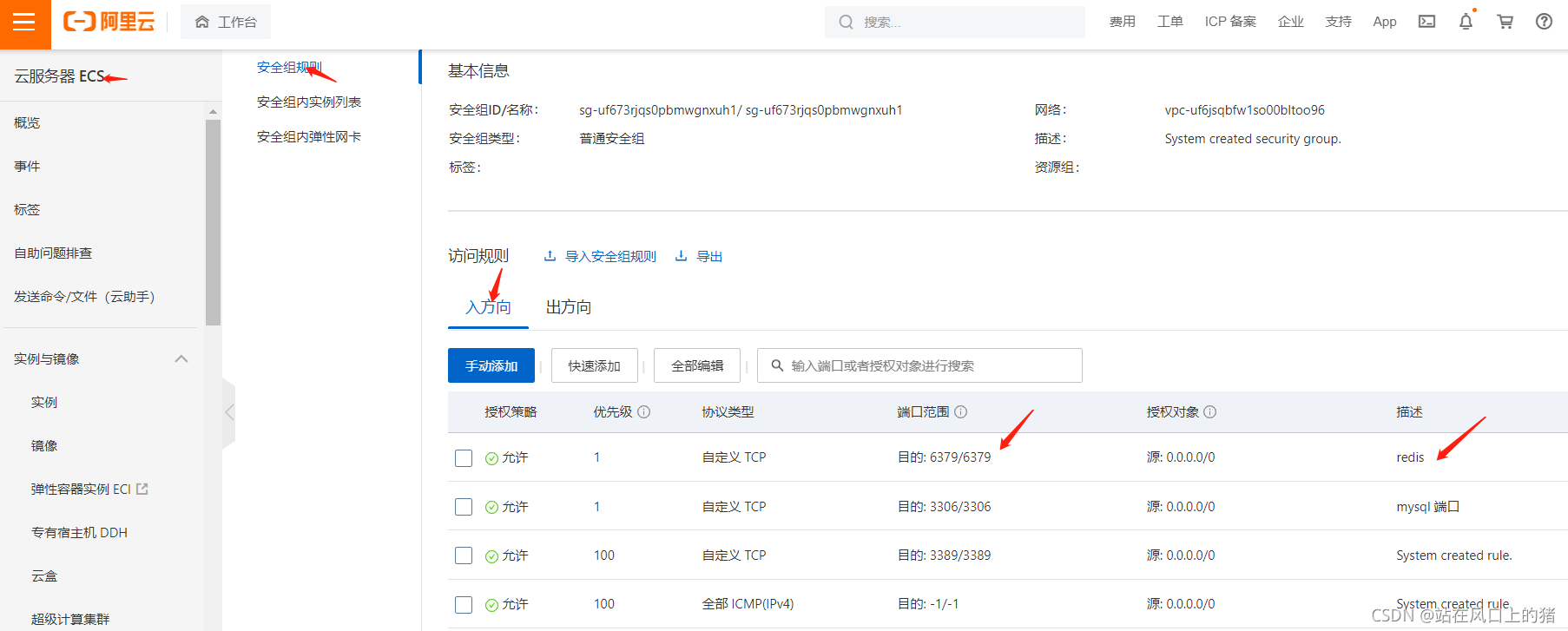Click the port or authorization search field
Viewport: 1568px width, 631px height.
click(x=919, y=365)
